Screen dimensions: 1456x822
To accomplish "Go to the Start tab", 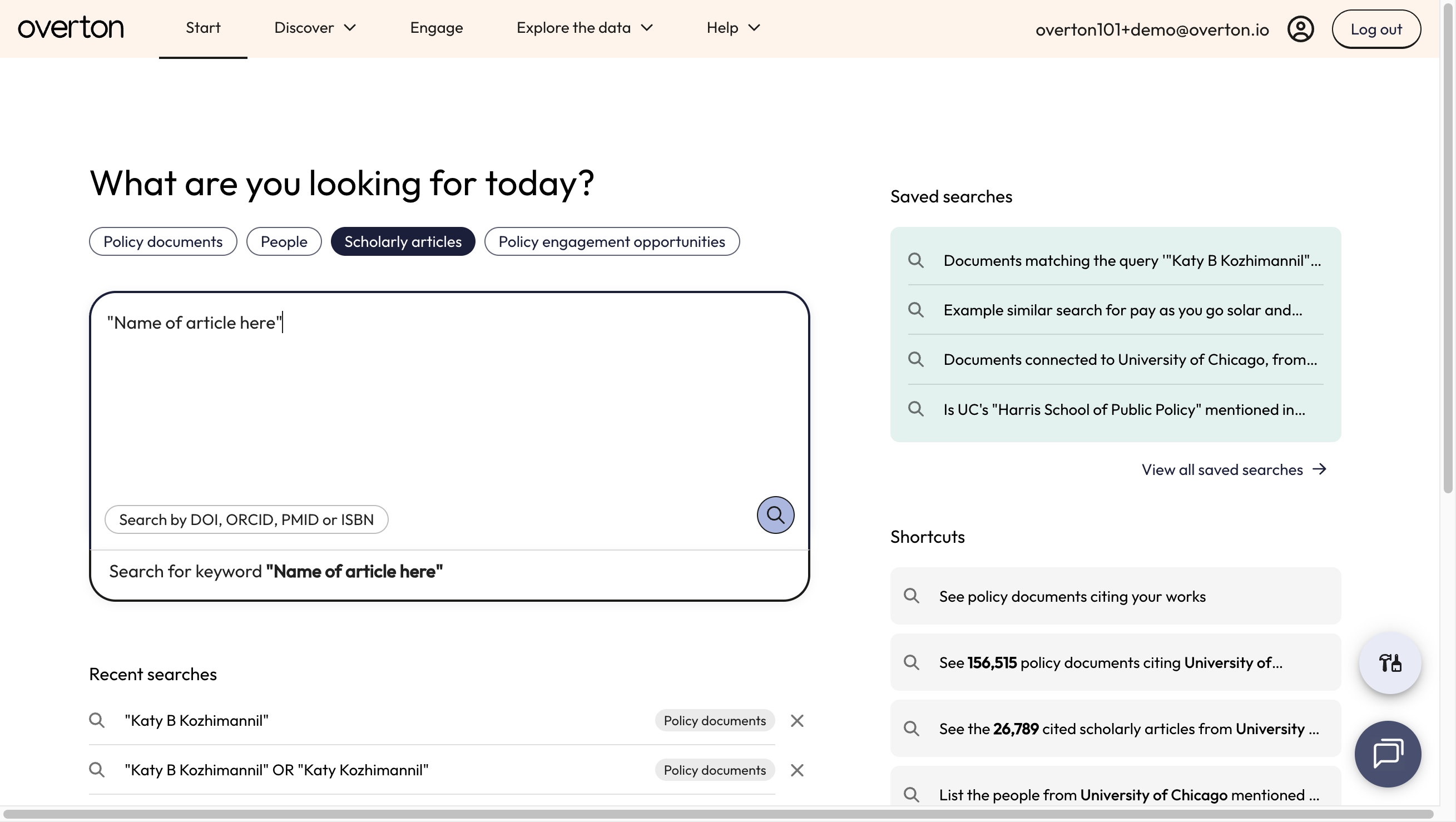I will 203,28.
